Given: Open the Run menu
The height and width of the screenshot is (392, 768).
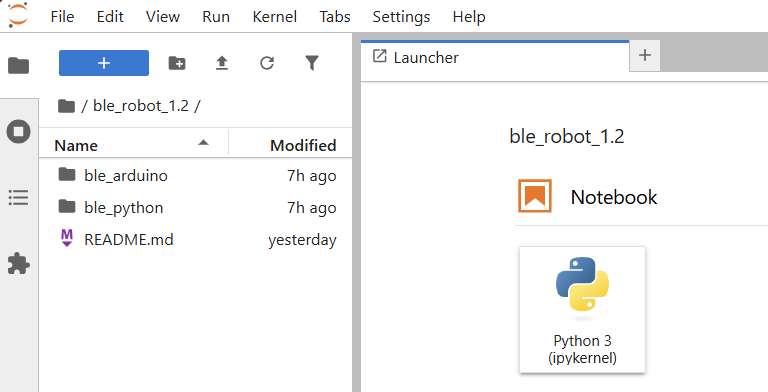Looking at the screenshot, I should (x=216, y=17).
